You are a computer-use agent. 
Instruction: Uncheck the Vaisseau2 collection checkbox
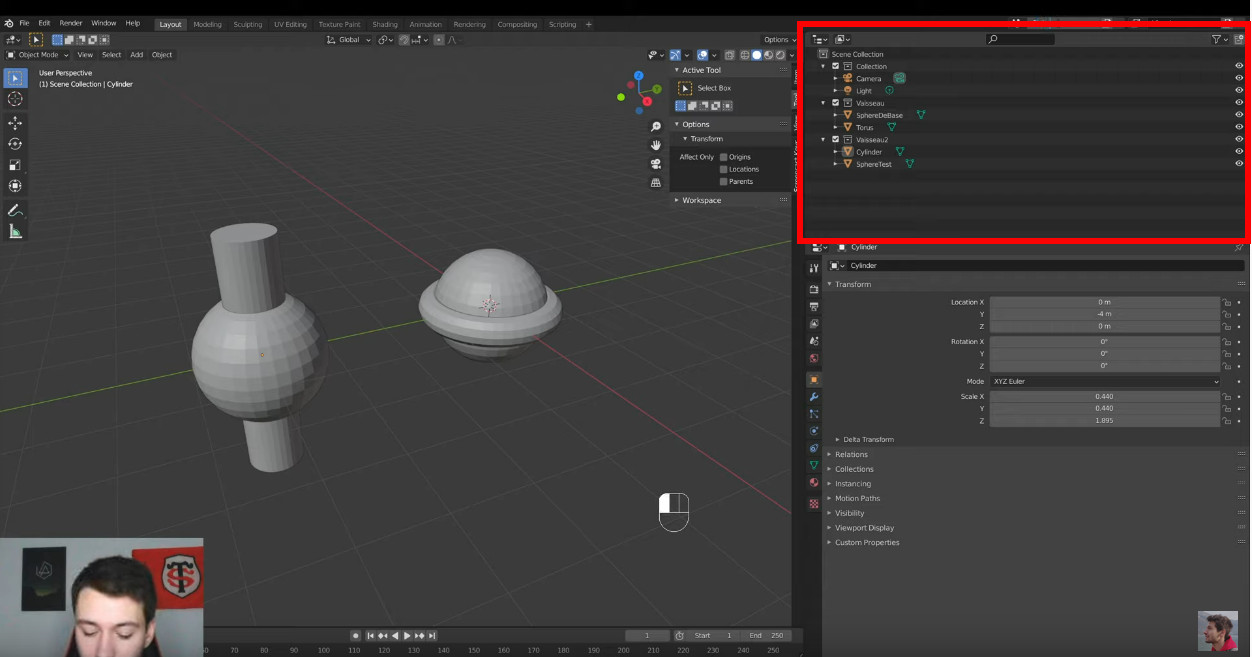tap(835, 140)
